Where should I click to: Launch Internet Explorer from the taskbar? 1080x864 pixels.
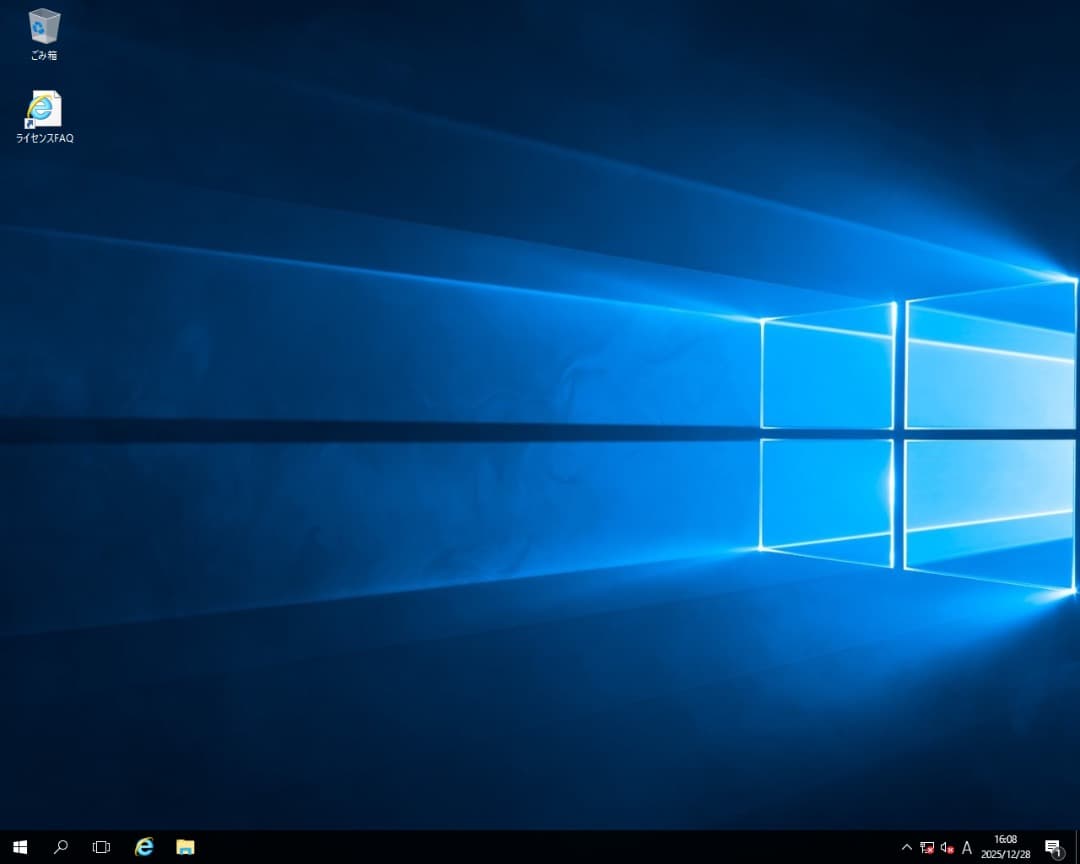click(x=144, y=847)
